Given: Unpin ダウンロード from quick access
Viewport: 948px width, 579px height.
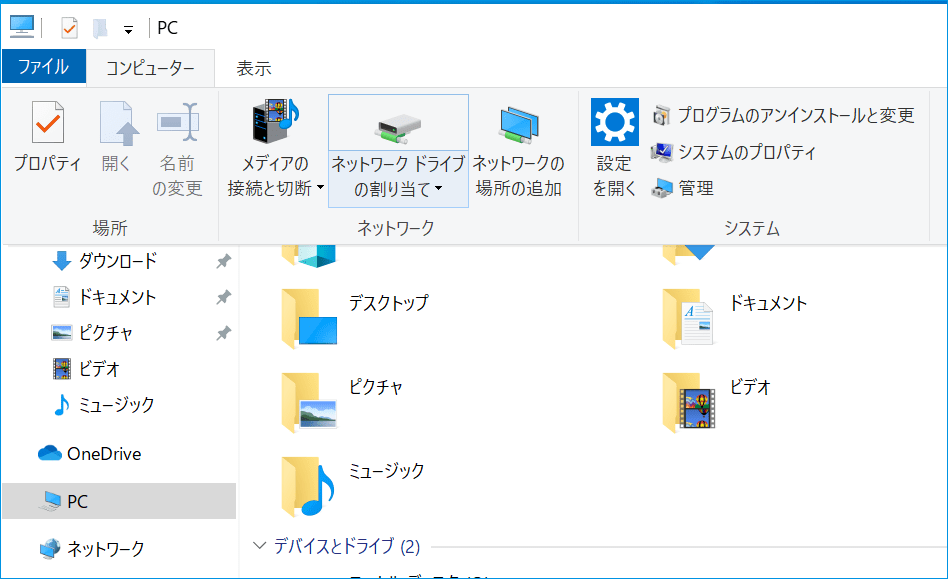Looking at the screenshot, I should [x=225, y=262].
